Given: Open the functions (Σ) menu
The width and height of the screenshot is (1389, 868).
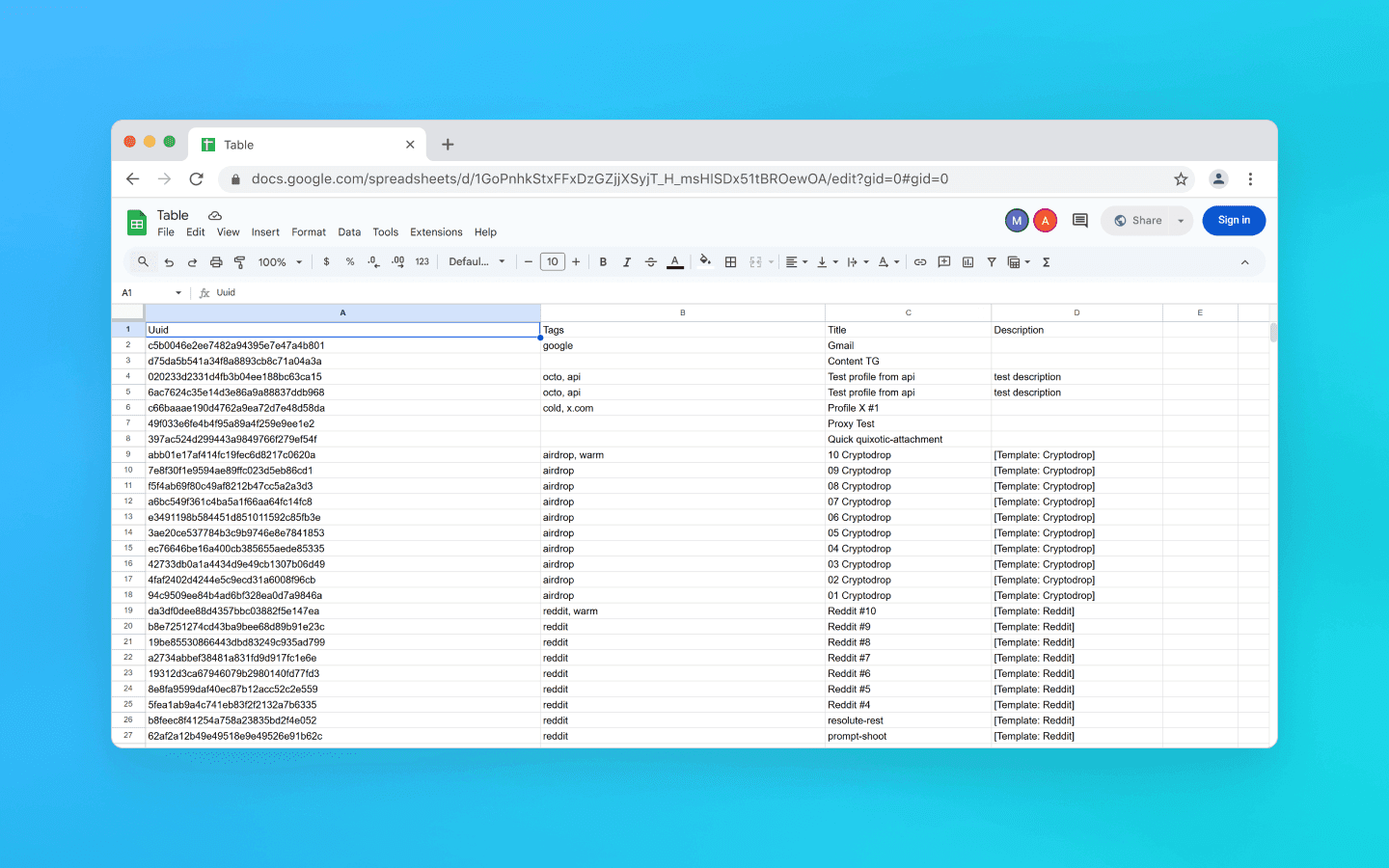Looking at the screenshot, I should (x=1046, y=261).
